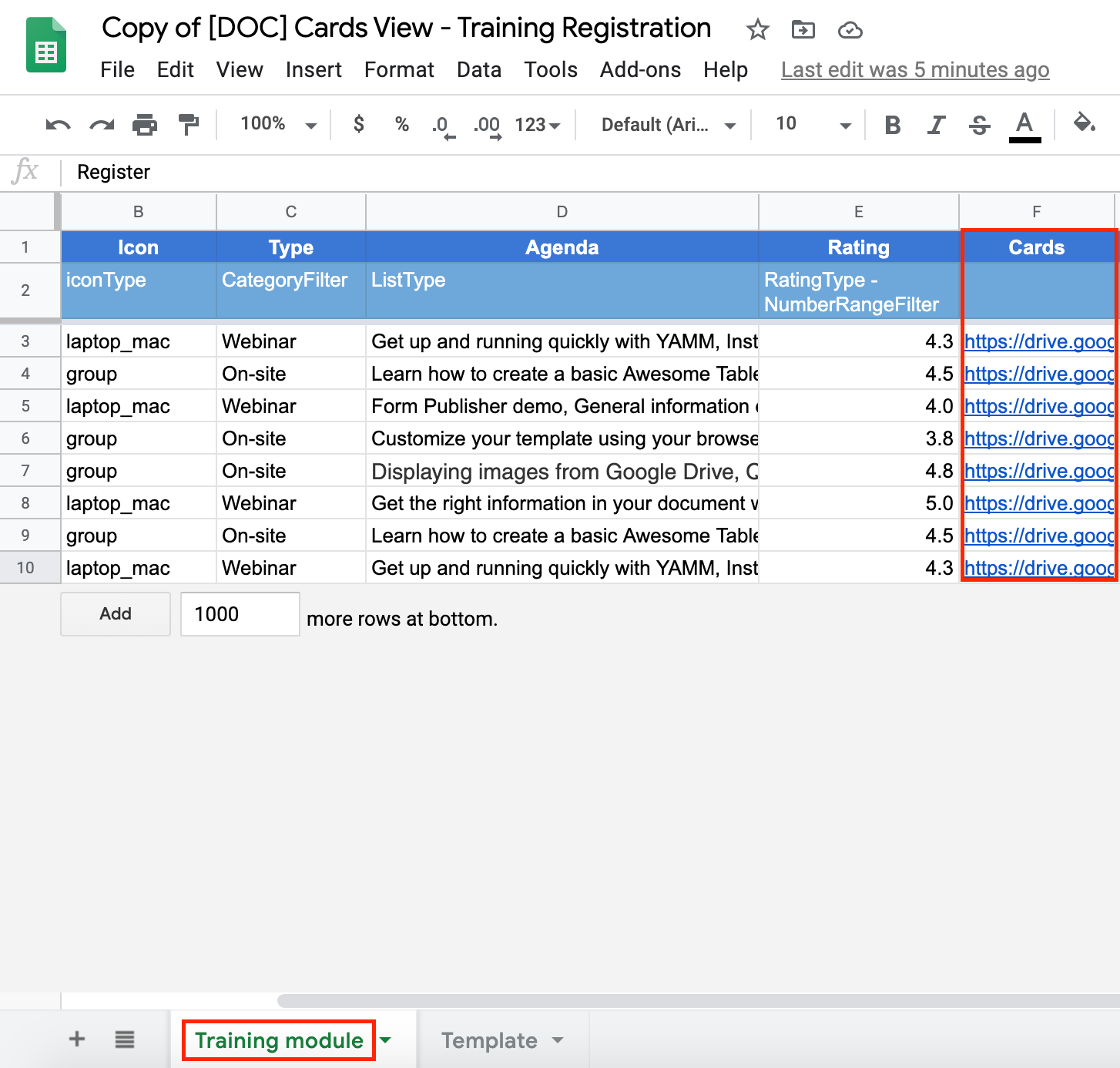The image size is (1120, 1068).
Task: Open Drive link in row 3
Action: click(1039, 341)
